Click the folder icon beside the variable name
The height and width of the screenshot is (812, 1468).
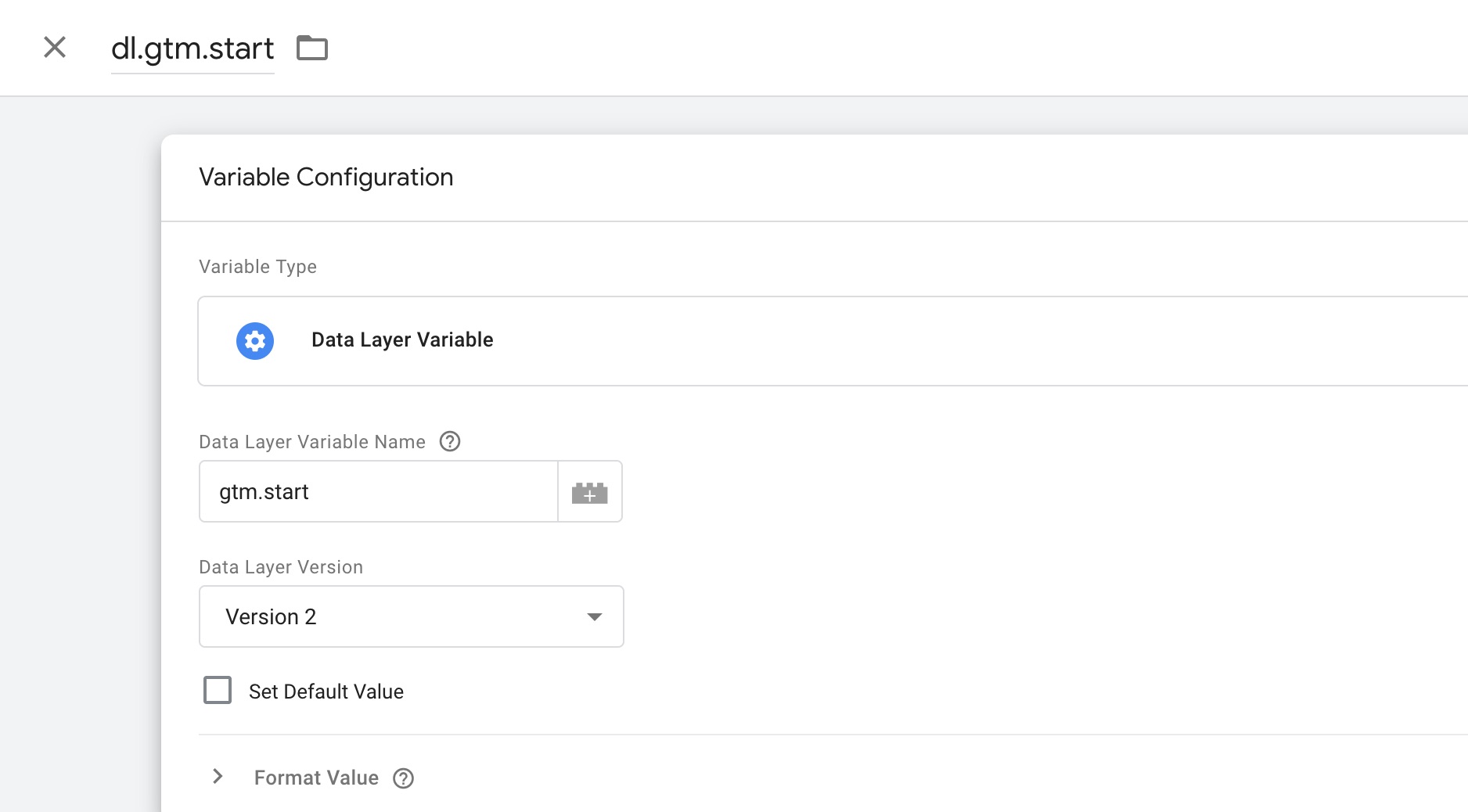311,48
